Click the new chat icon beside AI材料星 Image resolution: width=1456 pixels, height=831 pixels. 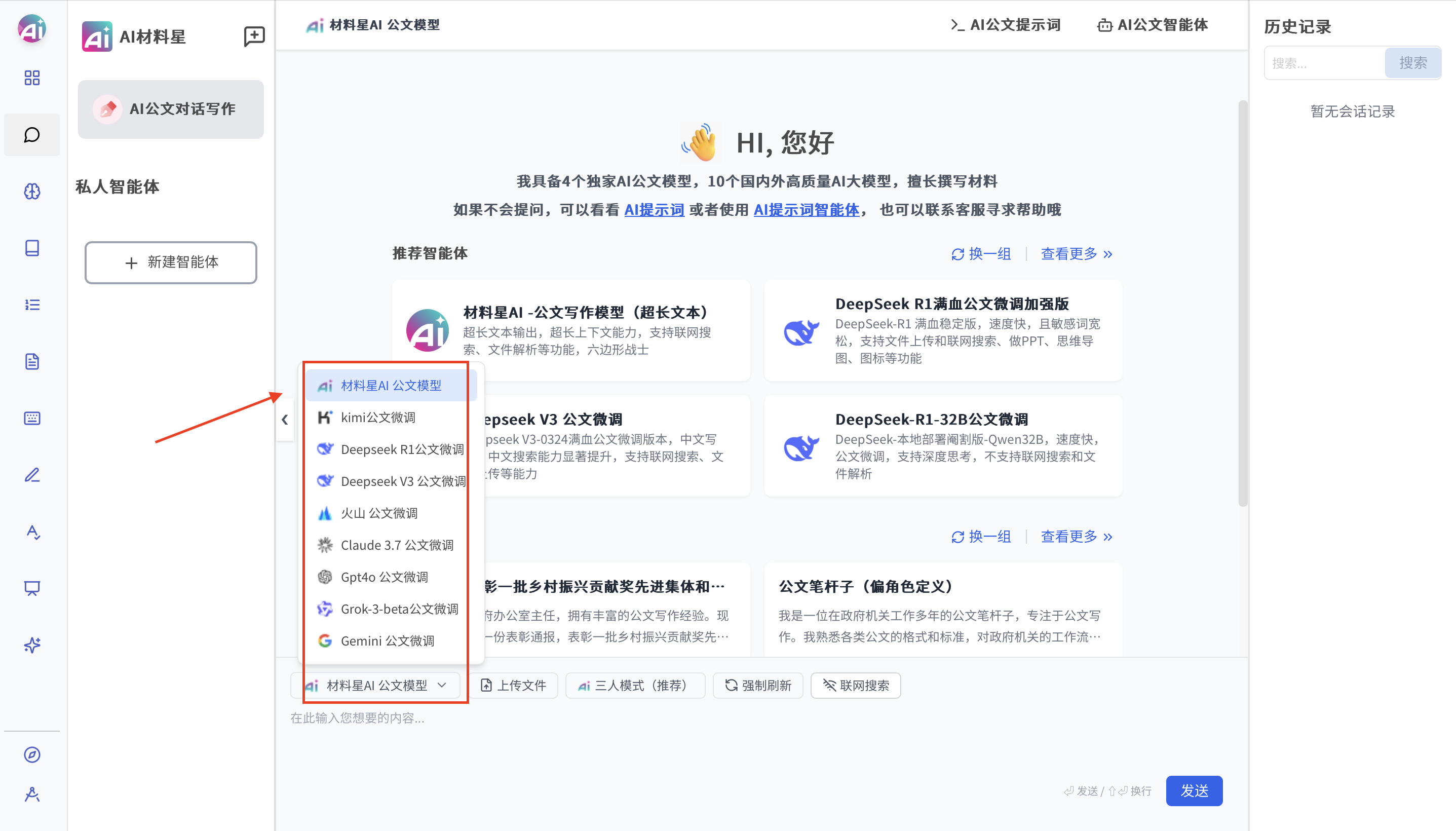pyautogui.click(x=254, y=36)
